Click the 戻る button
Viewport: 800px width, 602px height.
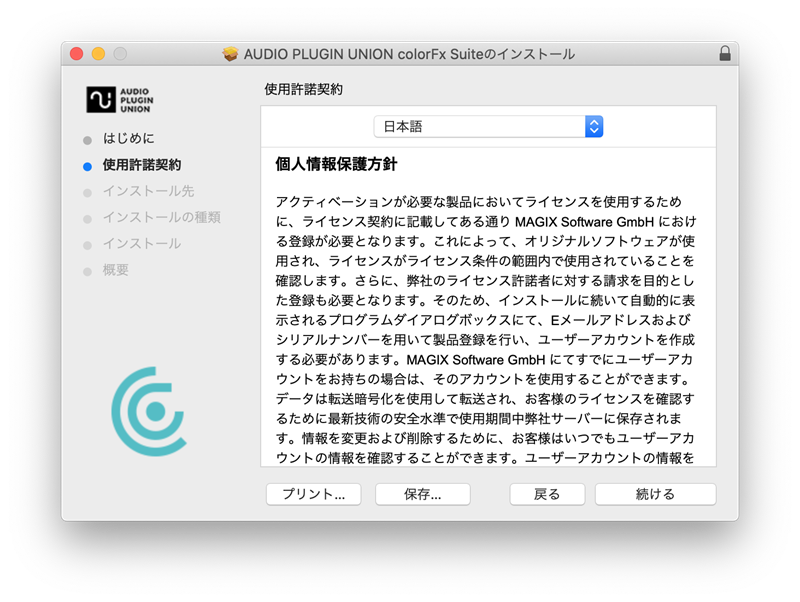pos(547,494)
